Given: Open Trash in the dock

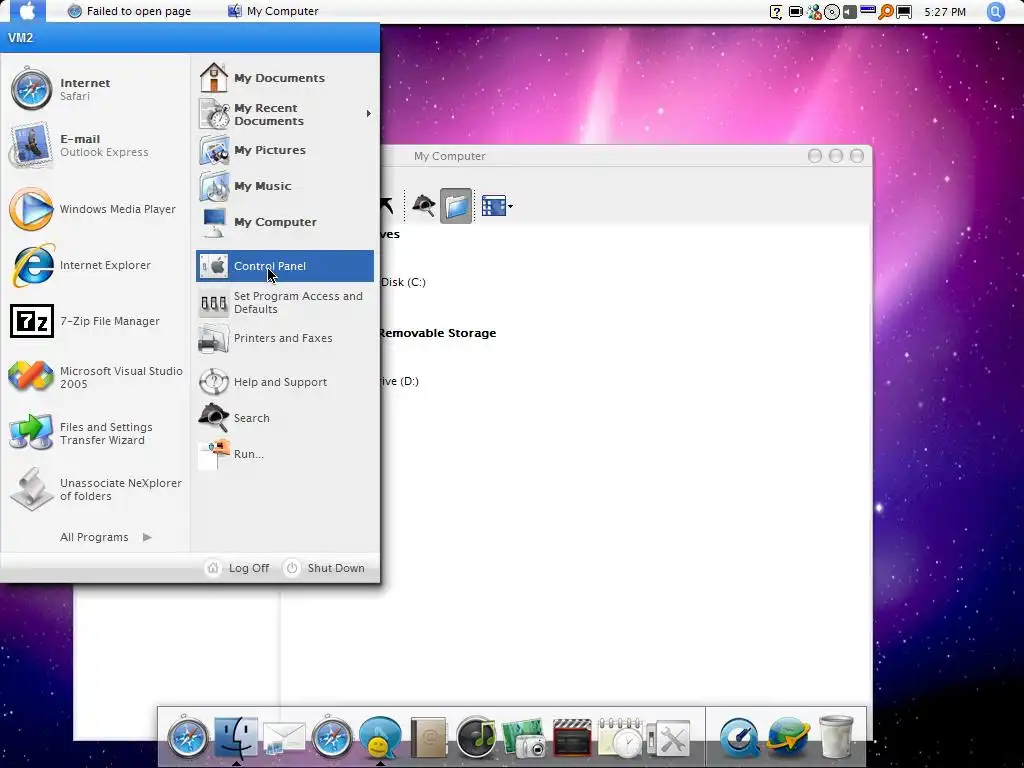Looking at the screenshot, I should (836, 737).
